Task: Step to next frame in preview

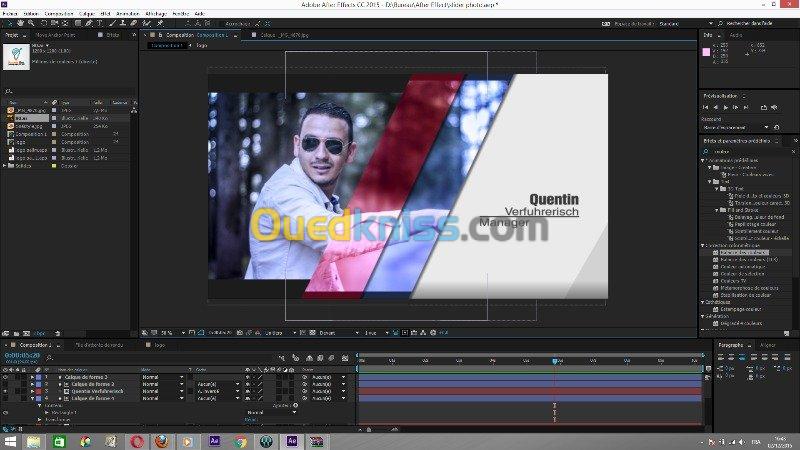Action: pos(735,107)
